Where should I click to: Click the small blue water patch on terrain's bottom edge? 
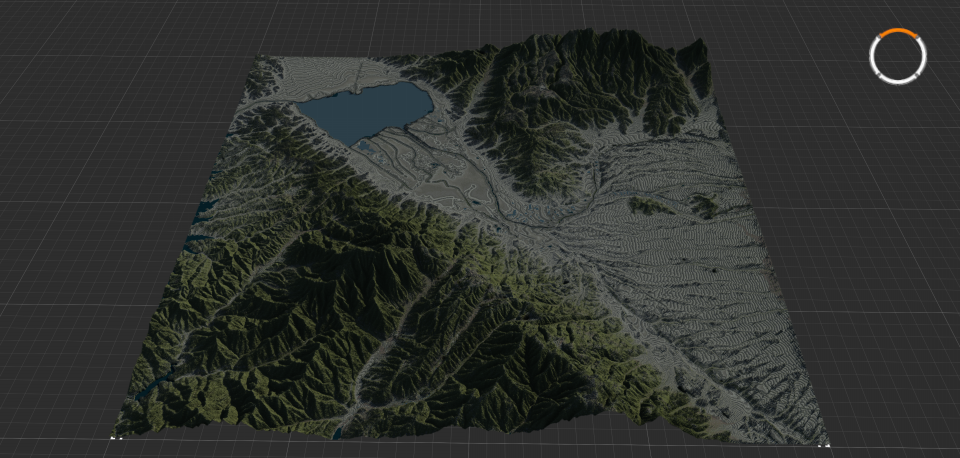click(337, 433)
